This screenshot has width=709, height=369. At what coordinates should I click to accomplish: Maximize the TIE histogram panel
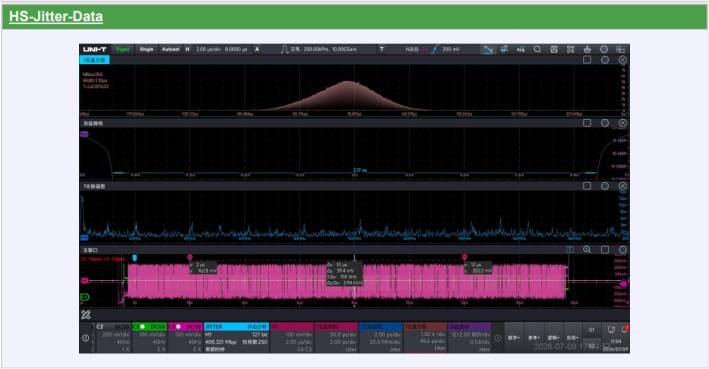pos(587,60)
